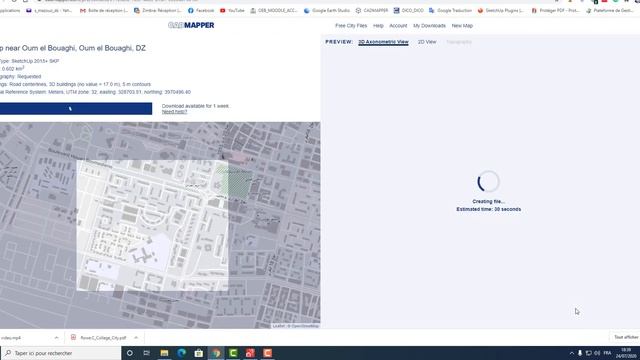Open the Rowe C_Collage_City.pdf download
The image size is (640, 360).
pos(99,338)
